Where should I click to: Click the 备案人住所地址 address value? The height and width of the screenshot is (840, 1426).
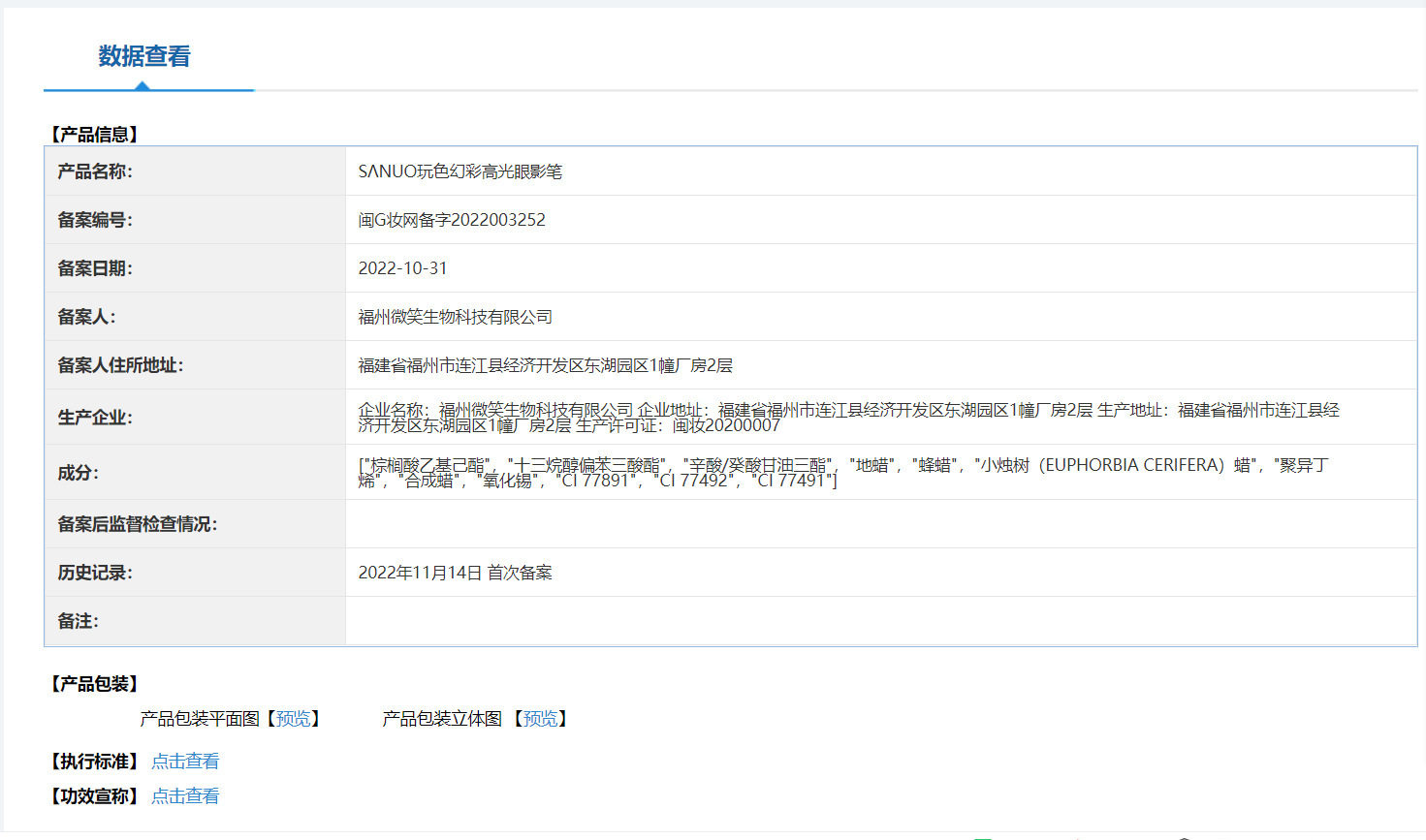click(545, 365)
